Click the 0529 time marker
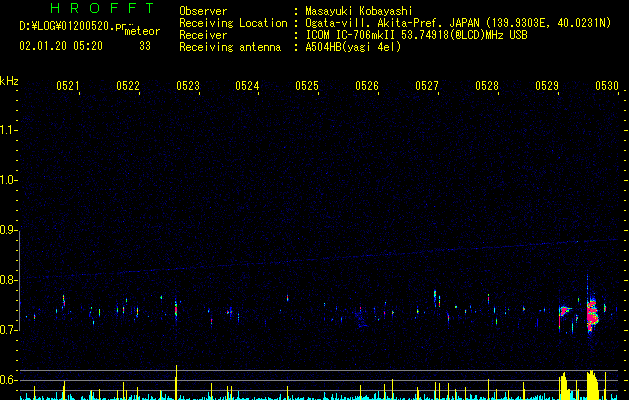 tap(547, 85)
